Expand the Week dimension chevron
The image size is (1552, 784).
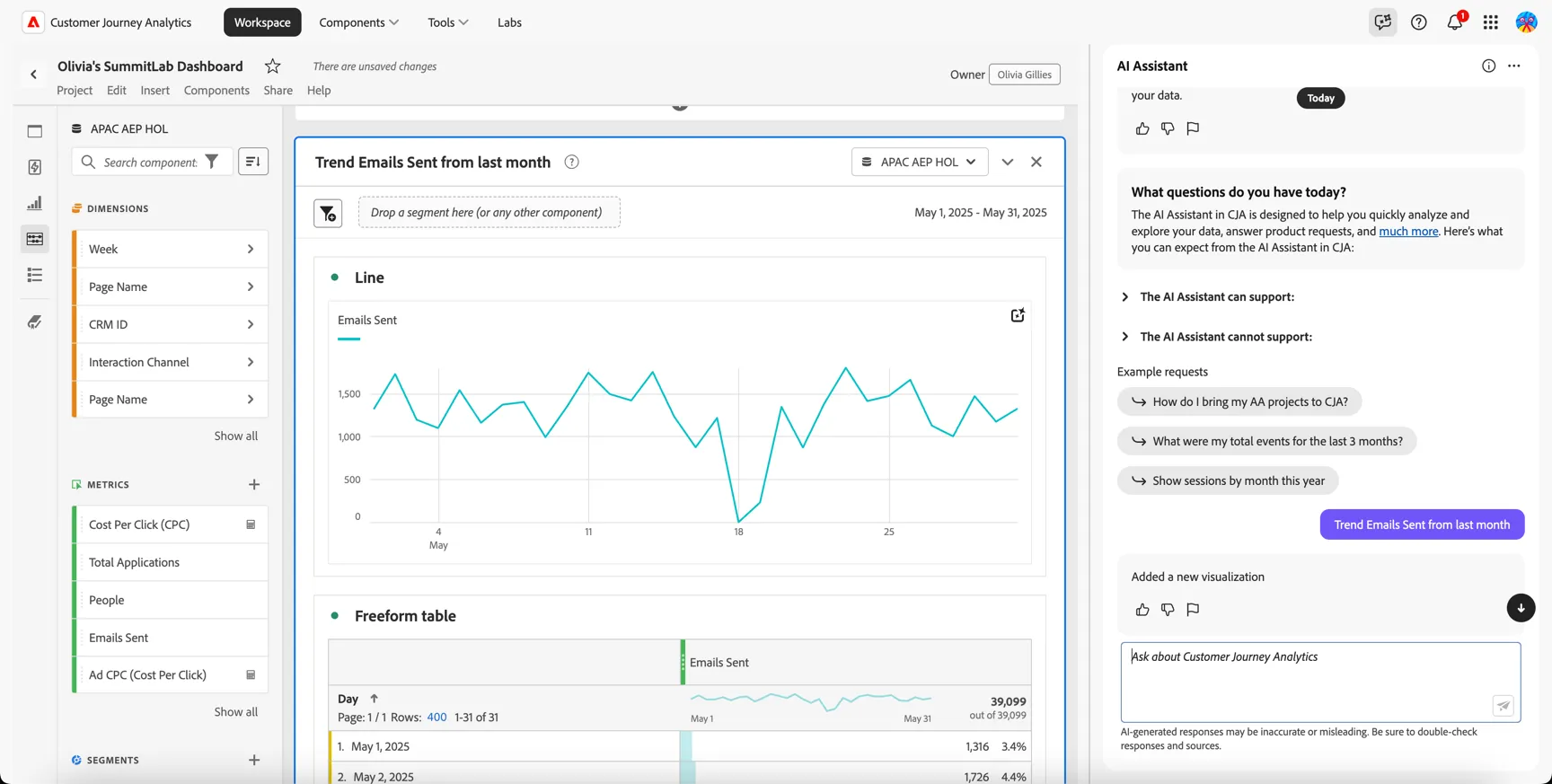pyautogui.click(x=251, y=250)
